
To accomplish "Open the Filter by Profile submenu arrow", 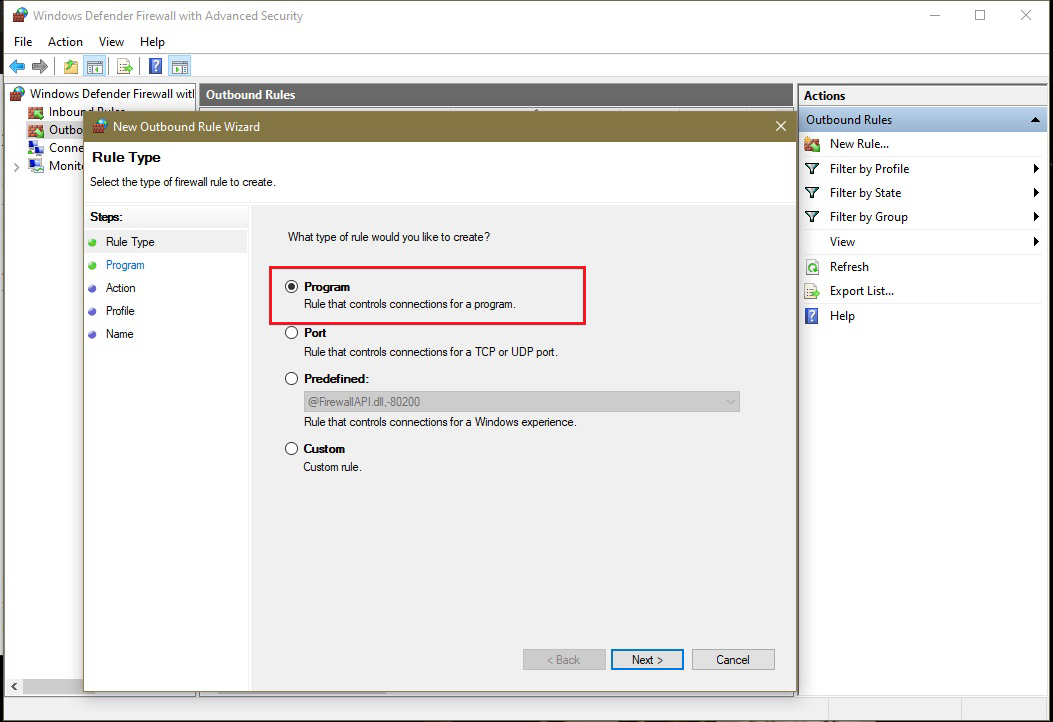I will click(1036, 169).
